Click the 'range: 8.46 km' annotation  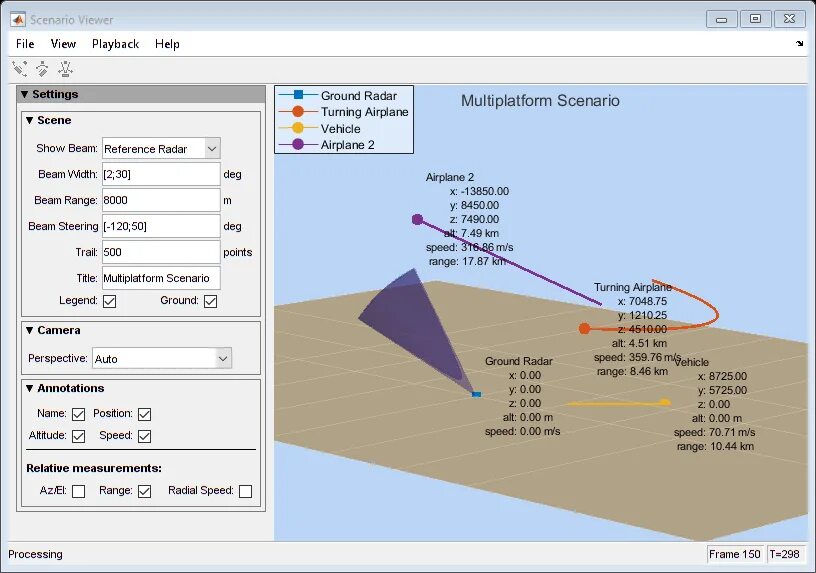[632, 372]
